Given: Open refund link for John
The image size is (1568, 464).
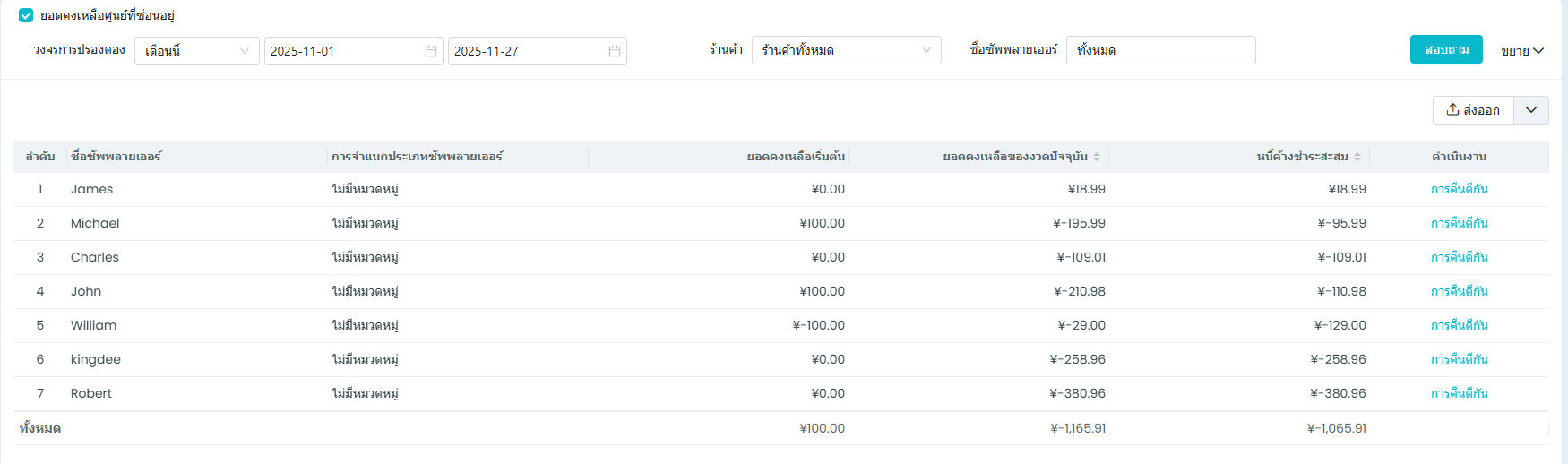Looking at the screenshot, I should 1459,291.
